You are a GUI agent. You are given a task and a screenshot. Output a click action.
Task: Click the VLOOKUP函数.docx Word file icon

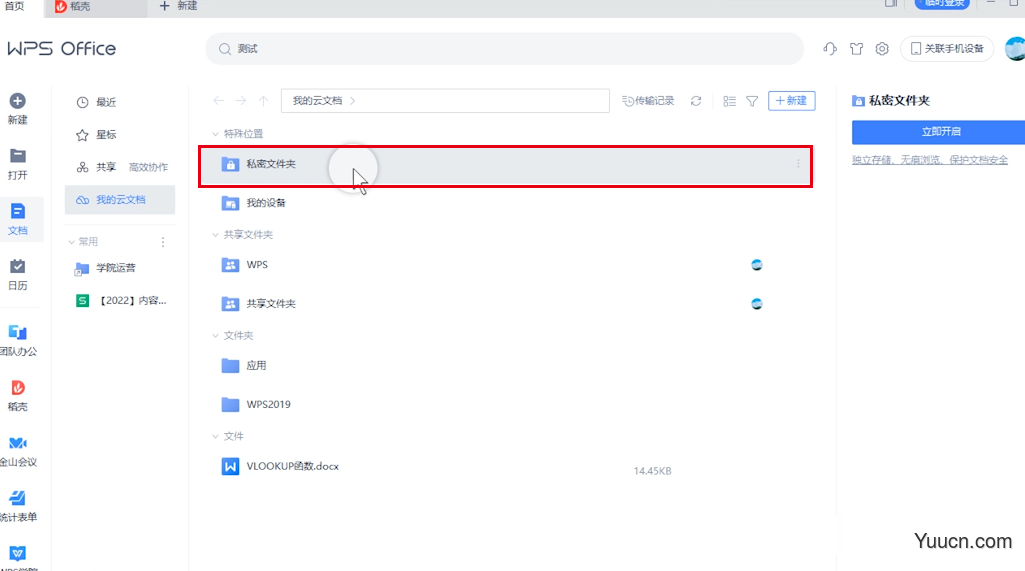pyautogui.click(x=230, y=466)
